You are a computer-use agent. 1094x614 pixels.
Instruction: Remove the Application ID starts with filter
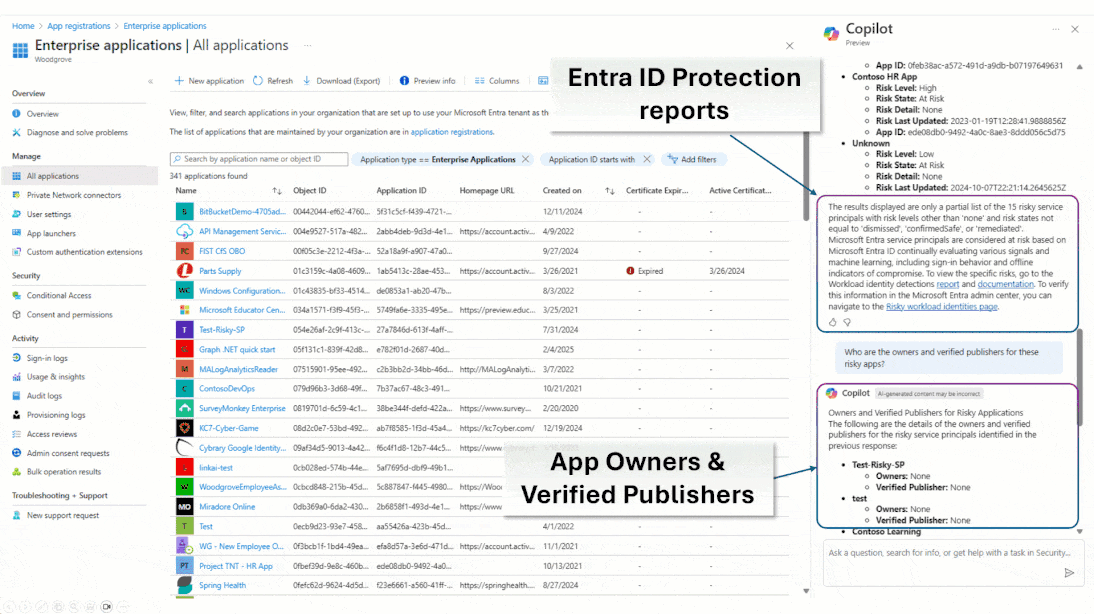(647, 159)
